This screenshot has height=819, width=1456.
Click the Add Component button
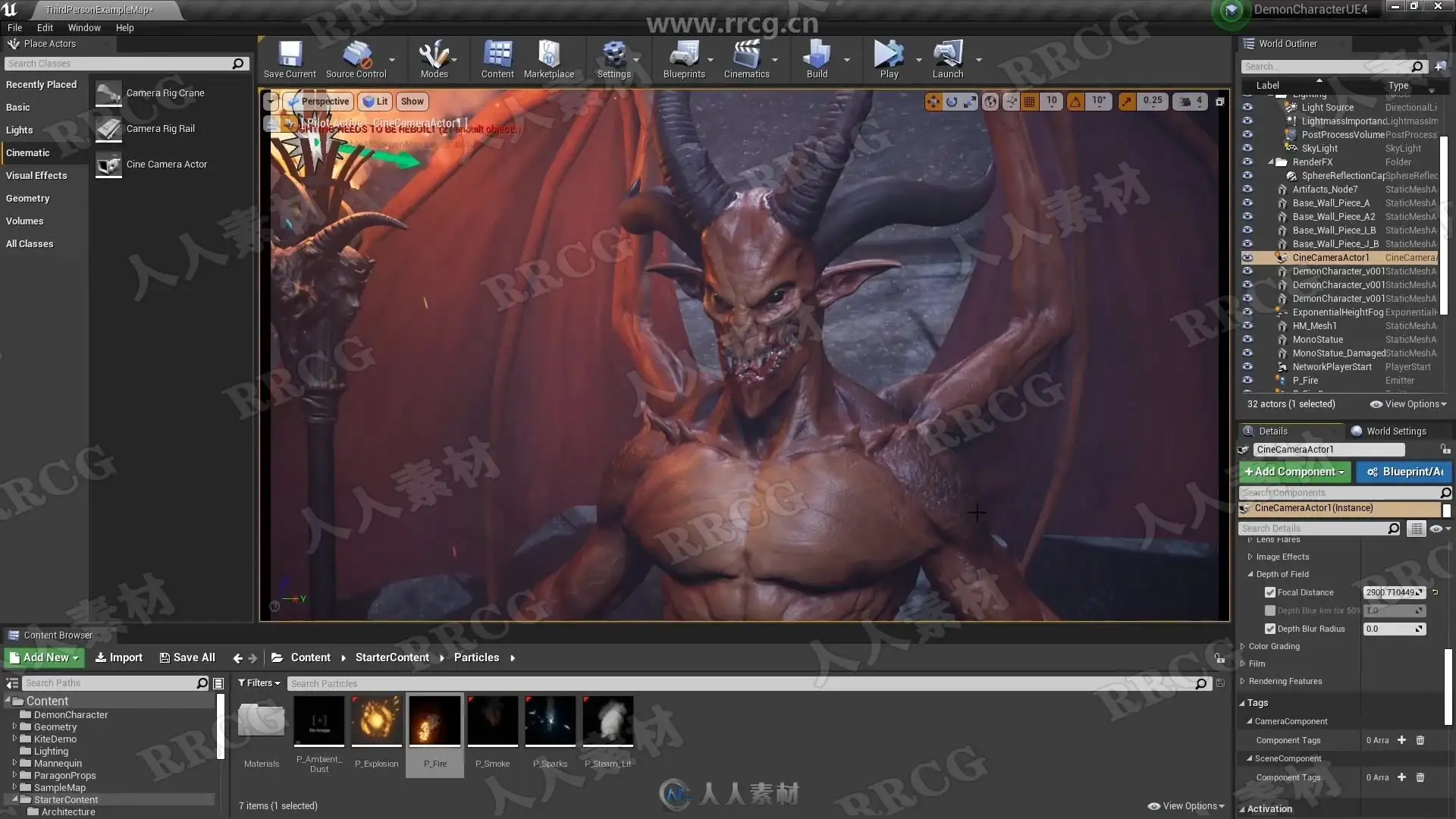click(1294, 472)
